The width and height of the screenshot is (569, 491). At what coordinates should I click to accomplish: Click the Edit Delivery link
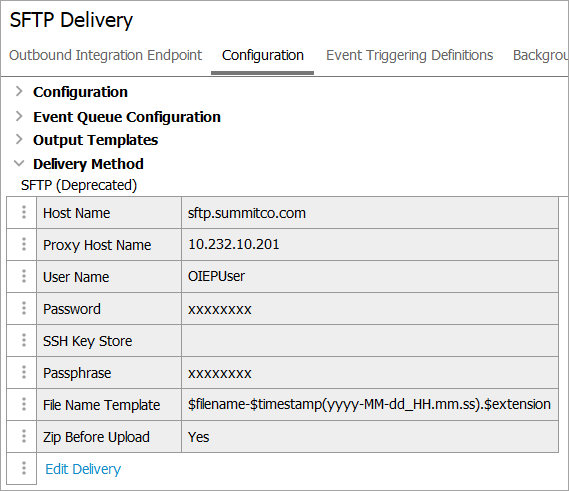pos(83,469)
